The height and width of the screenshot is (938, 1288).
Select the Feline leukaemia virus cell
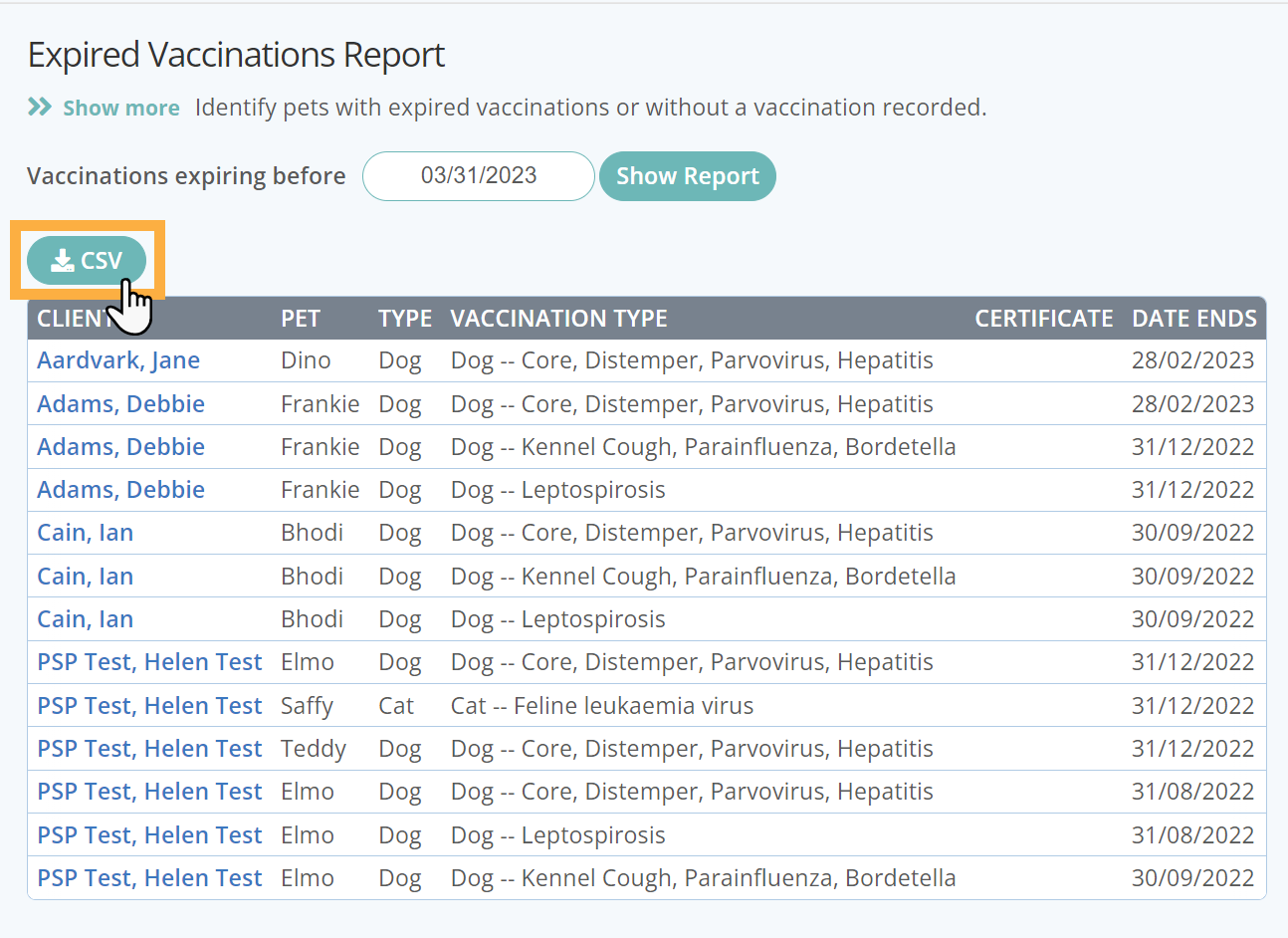point(601,706)
